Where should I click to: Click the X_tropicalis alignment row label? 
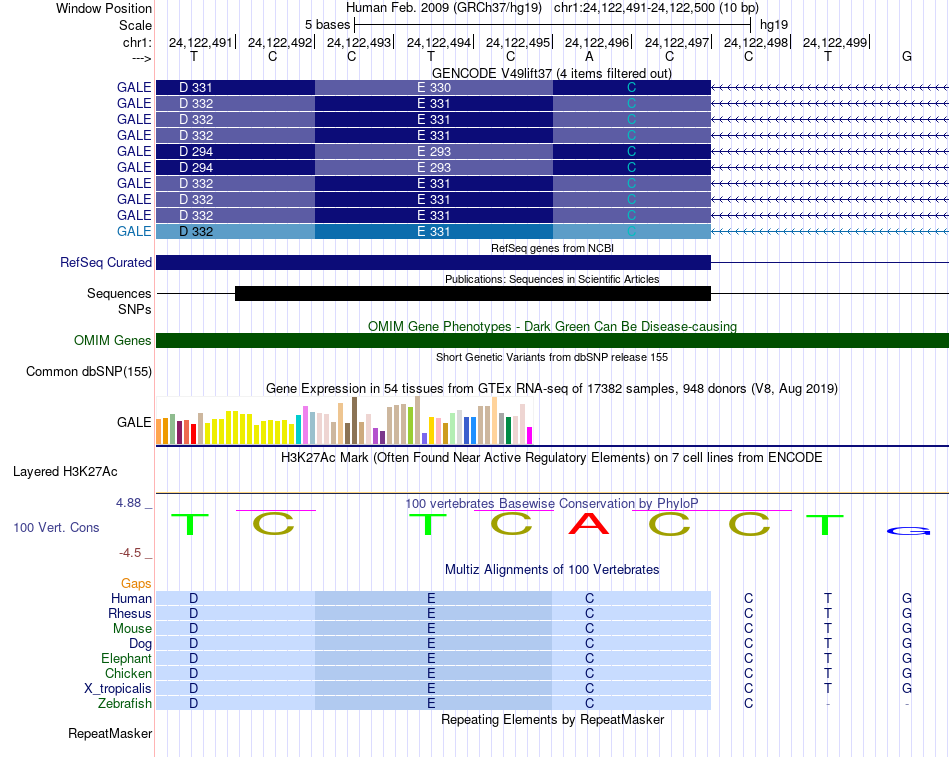coord(118,689)
